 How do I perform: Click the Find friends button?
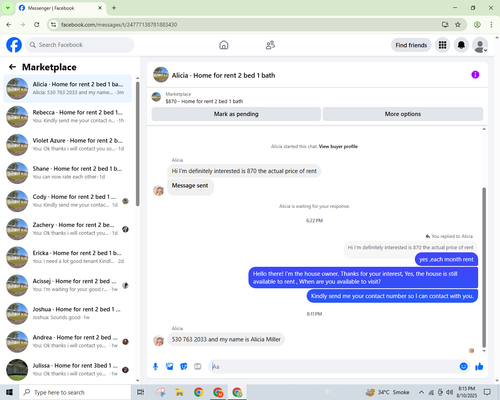pyautogui.click(x=411, y=45)
